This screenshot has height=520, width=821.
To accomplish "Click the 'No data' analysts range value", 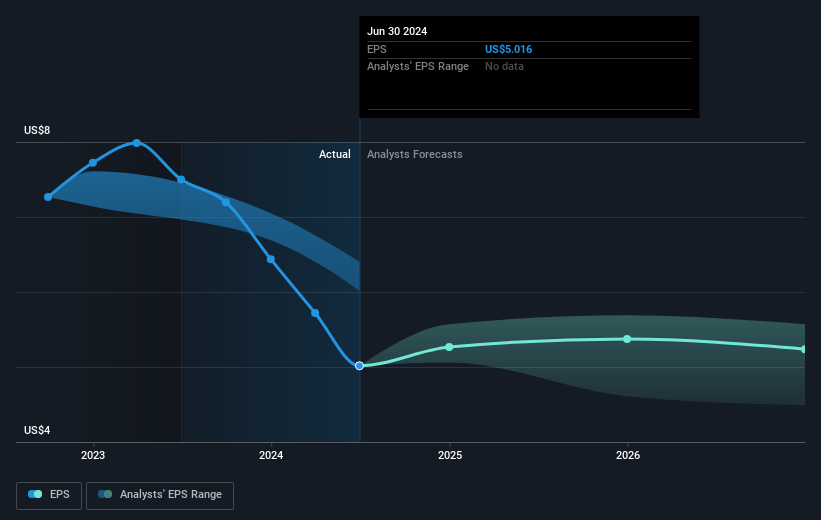I will [504, 67].
